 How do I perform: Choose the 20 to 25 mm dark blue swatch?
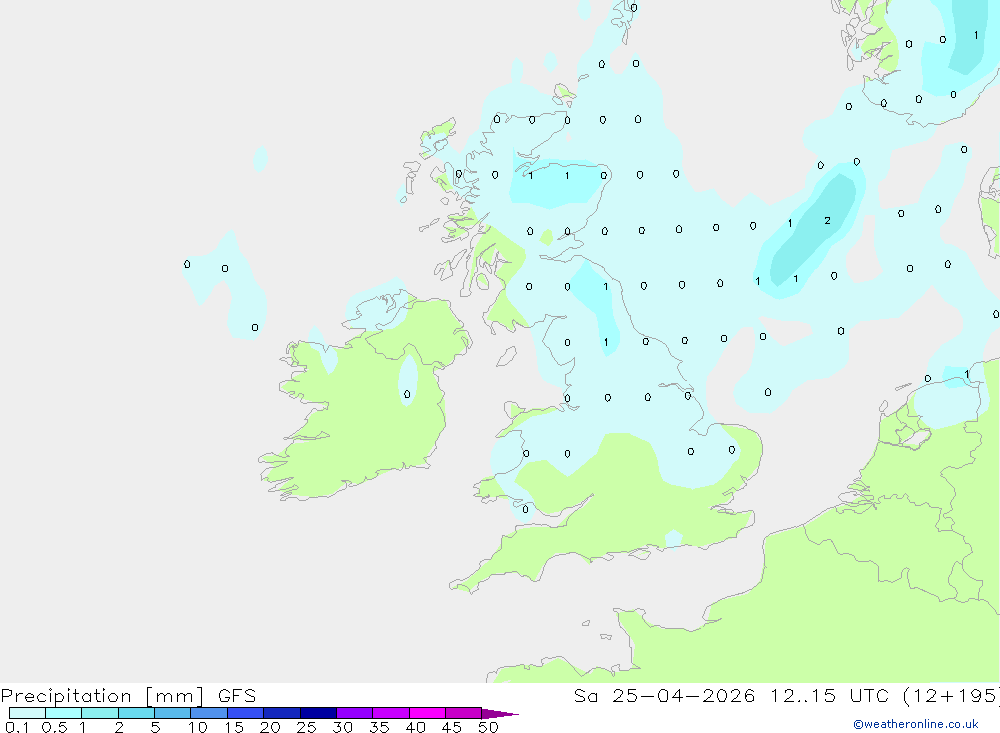[282, 713]
